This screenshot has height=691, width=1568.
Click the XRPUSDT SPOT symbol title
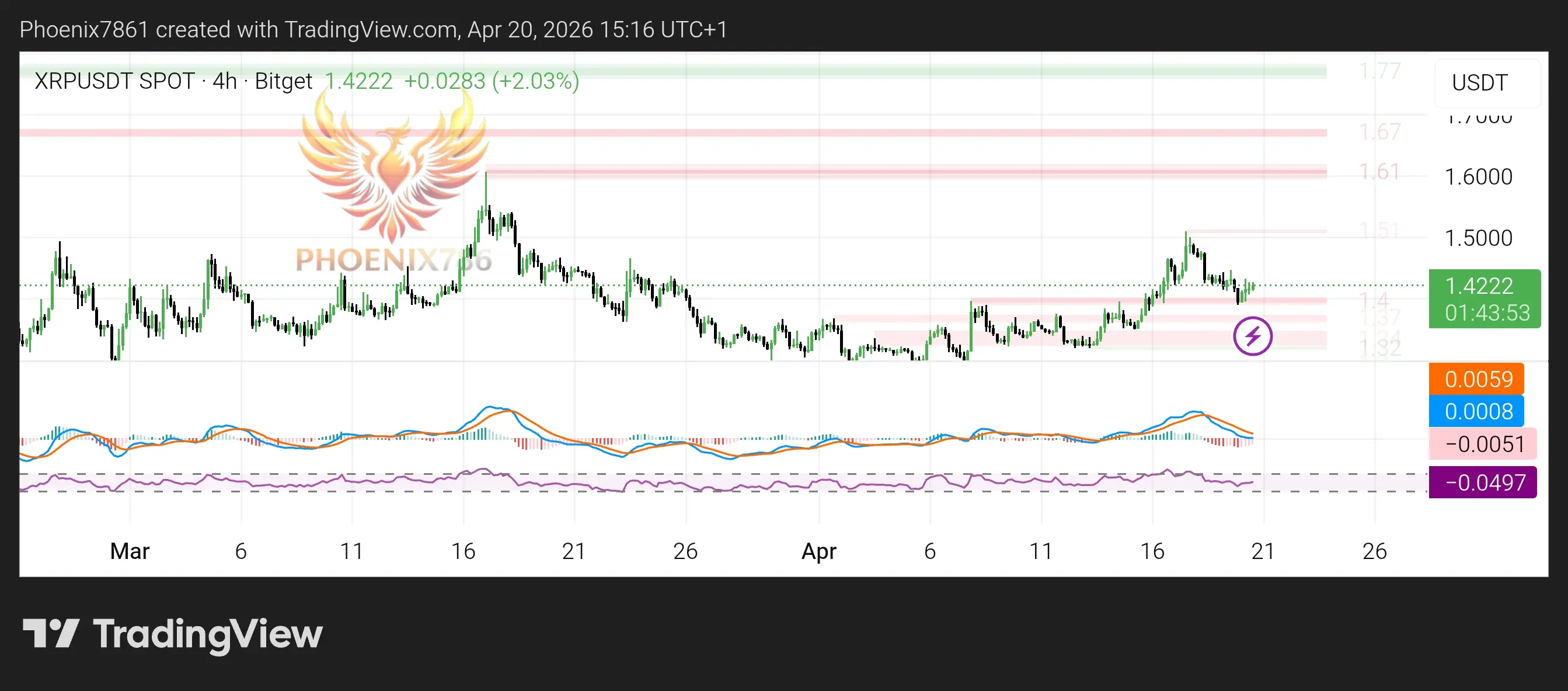click(x=114, y=81)
